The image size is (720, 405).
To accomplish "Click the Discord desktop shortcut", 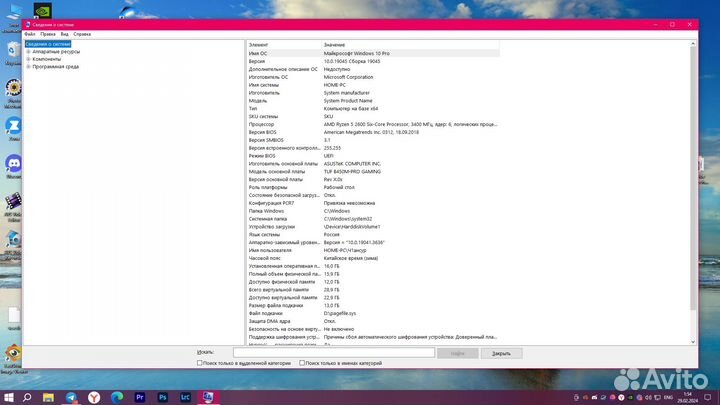I will pyautogui.click(x=14, y=162).
